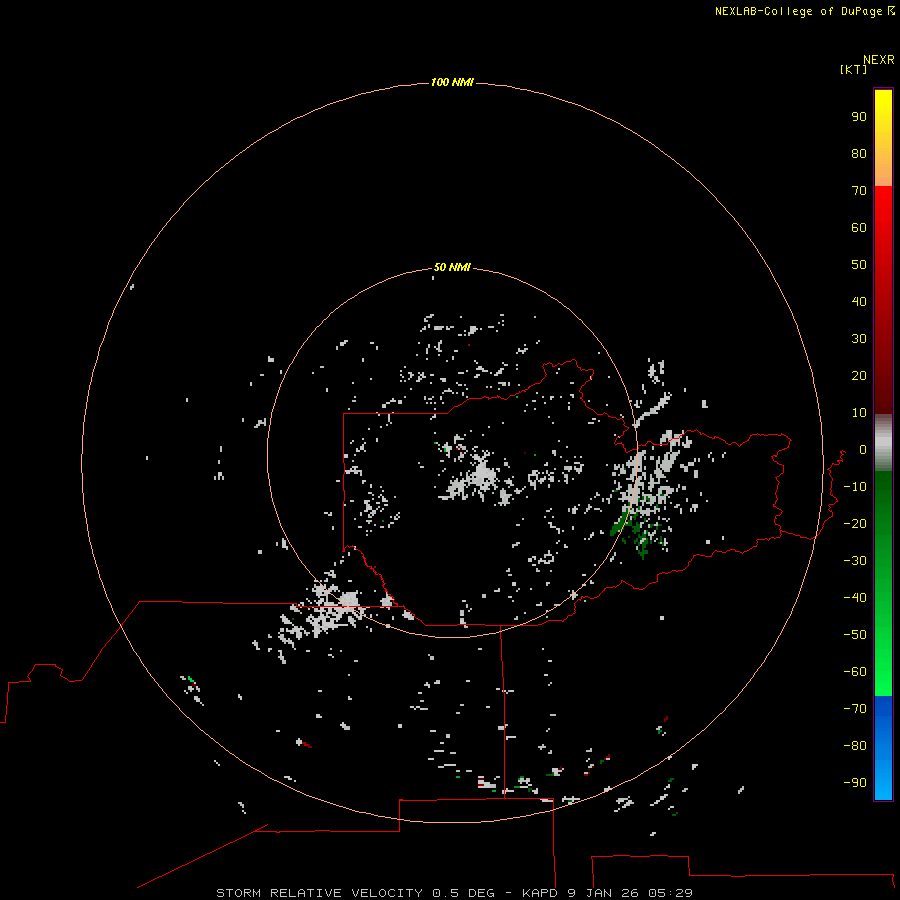
Task: Click the -90 value on the velocity scale
Action: (x=855, y=782)
